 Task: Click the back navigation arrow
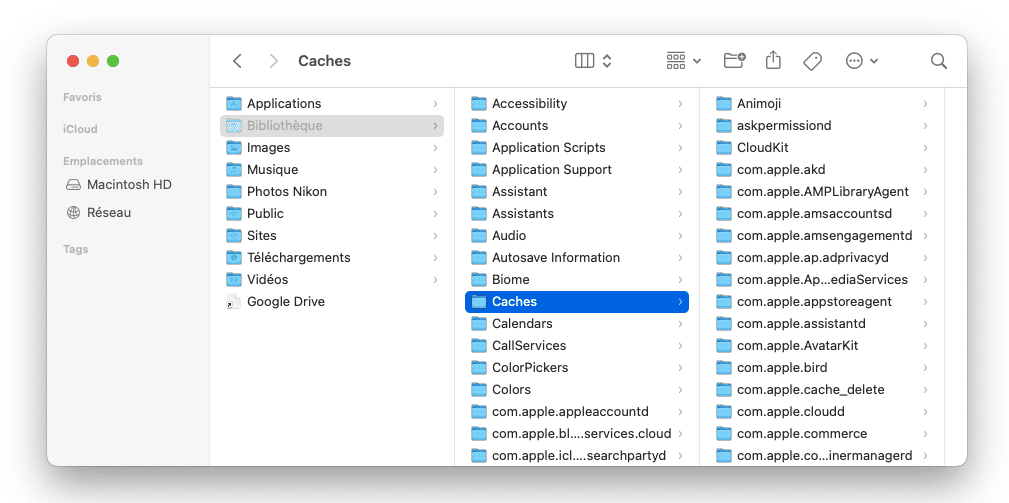point(237,61)
